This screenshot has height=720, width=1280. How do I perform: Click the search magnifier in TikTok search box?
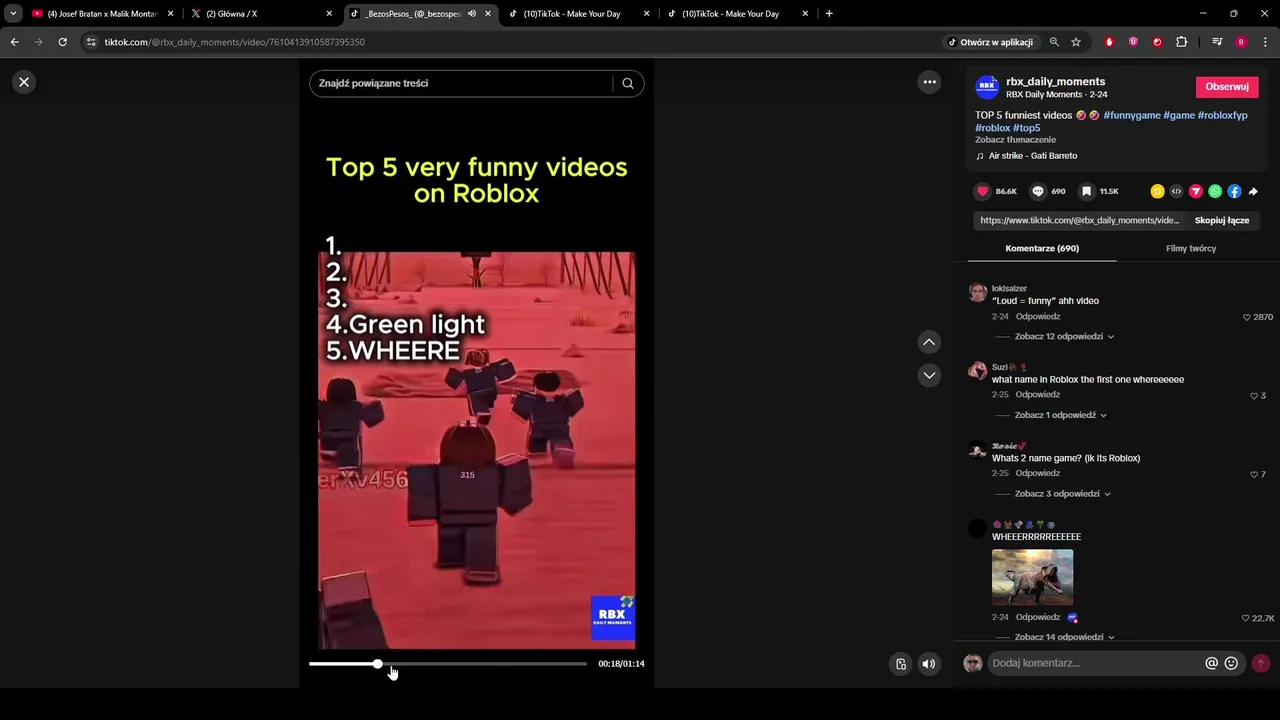(628, 83)
